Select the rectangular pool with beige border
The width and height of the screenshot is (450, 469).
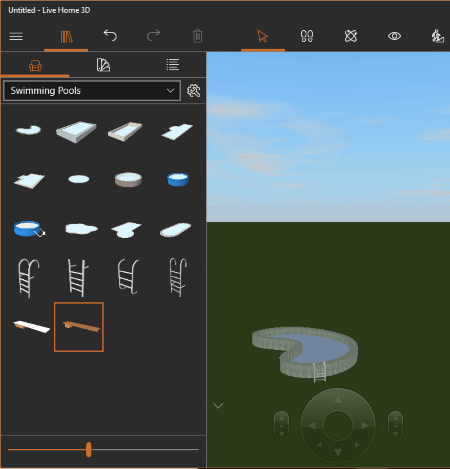pyautogui.click(x=125, y=131)
